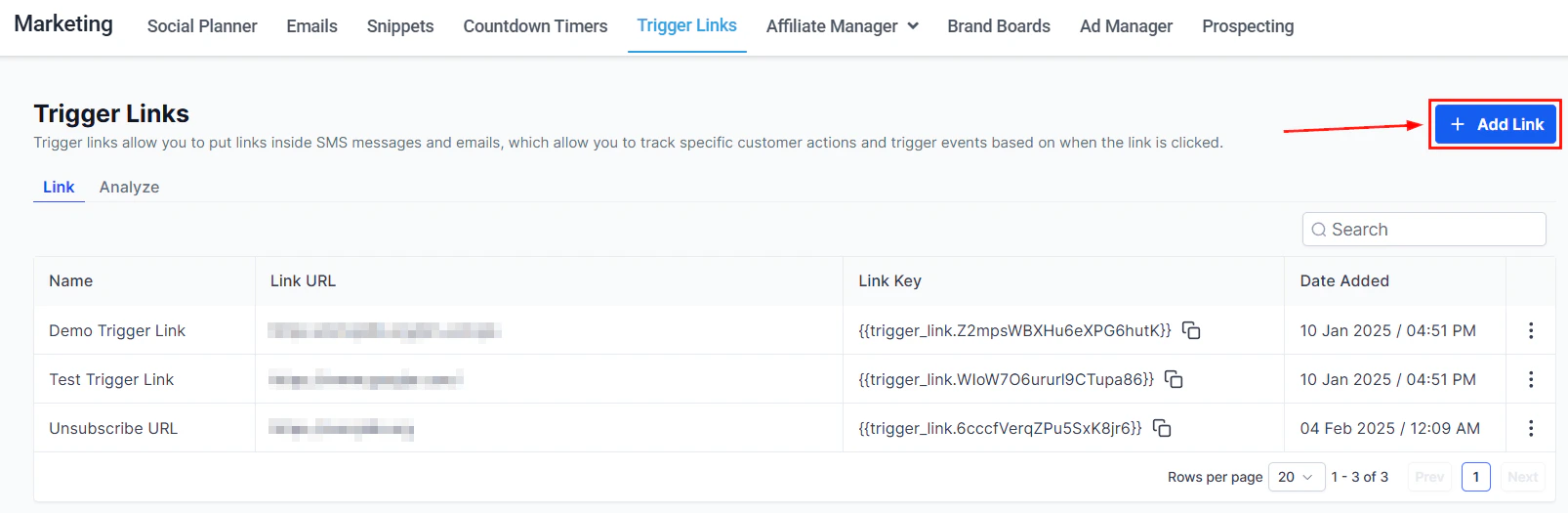Screen dimensions: 1568x513
Task: Open actions menu for Demo Trigger Link
Action: tap(1530, 330)
